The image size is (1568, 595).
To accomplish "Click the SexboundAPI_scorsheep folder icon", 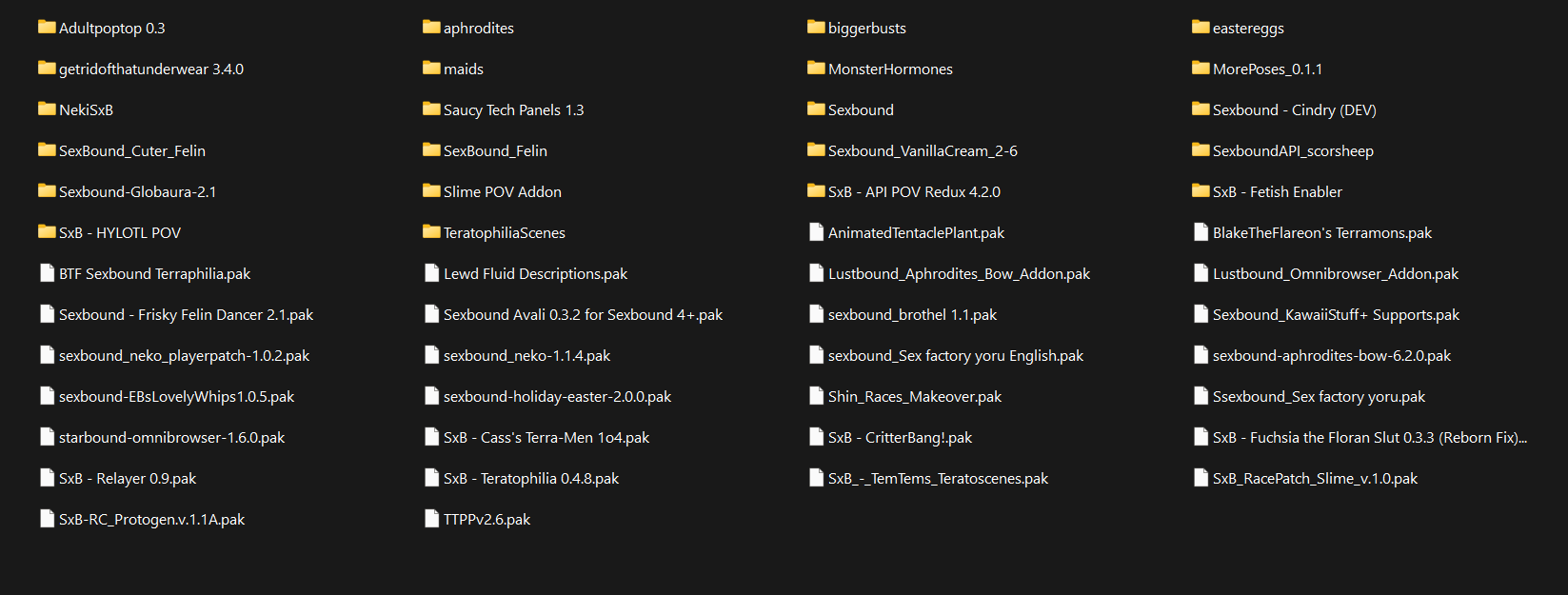I will 1201,149.
